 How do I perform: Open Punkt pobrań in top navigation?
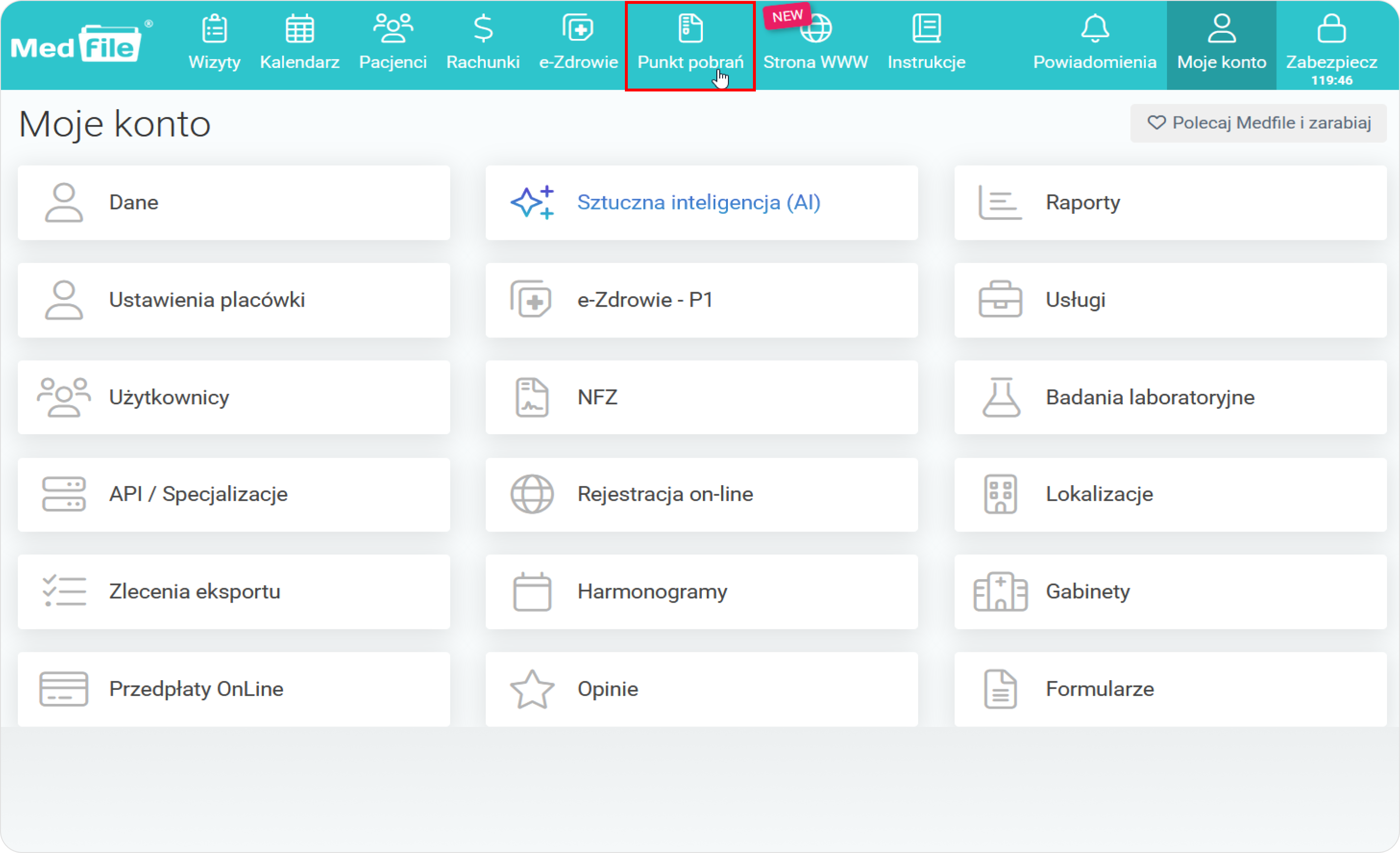[x=690, y=45]
